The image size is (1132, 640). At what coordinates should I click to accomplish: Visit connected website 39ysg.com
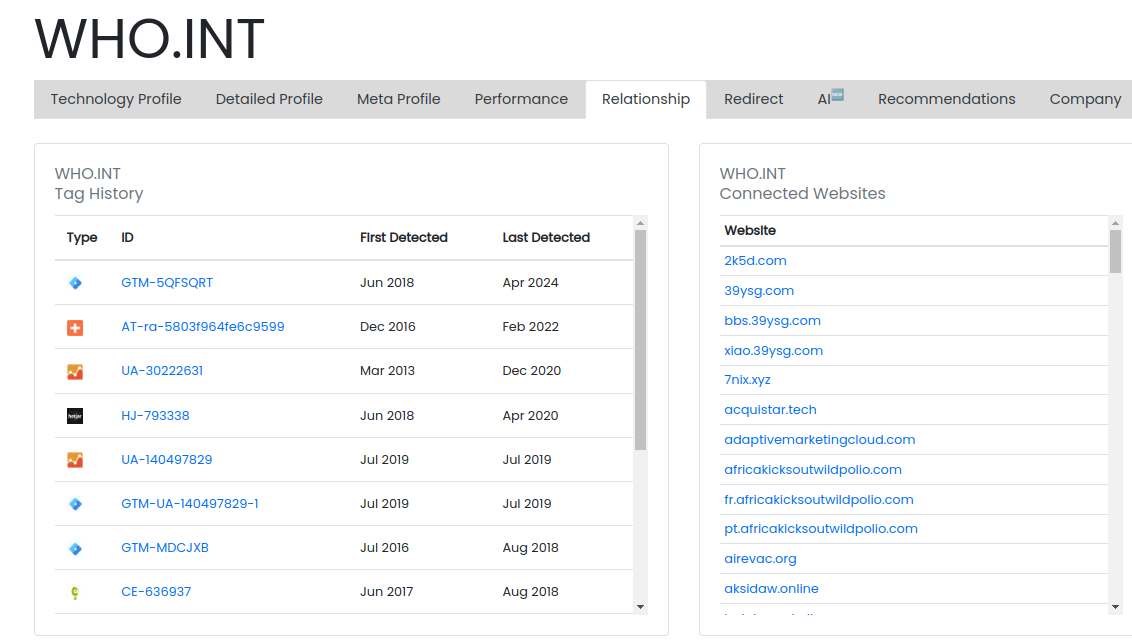pyautogui.click(x=759, y=291)
